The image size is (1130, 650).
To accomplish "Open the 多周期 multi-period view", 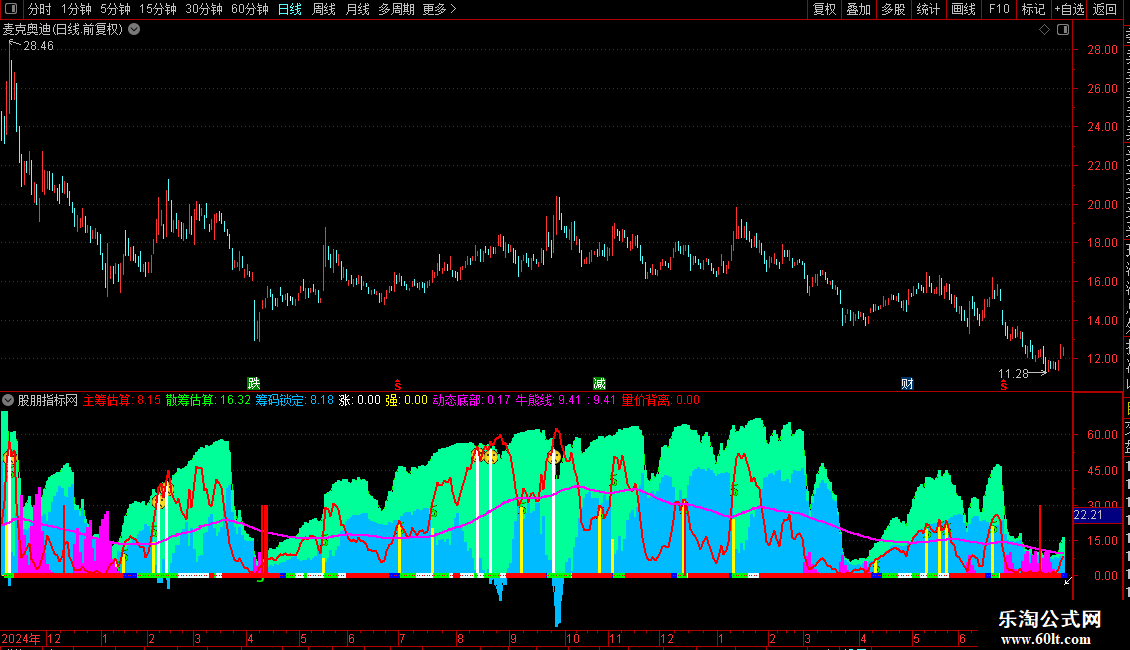I will coord(396,9).
